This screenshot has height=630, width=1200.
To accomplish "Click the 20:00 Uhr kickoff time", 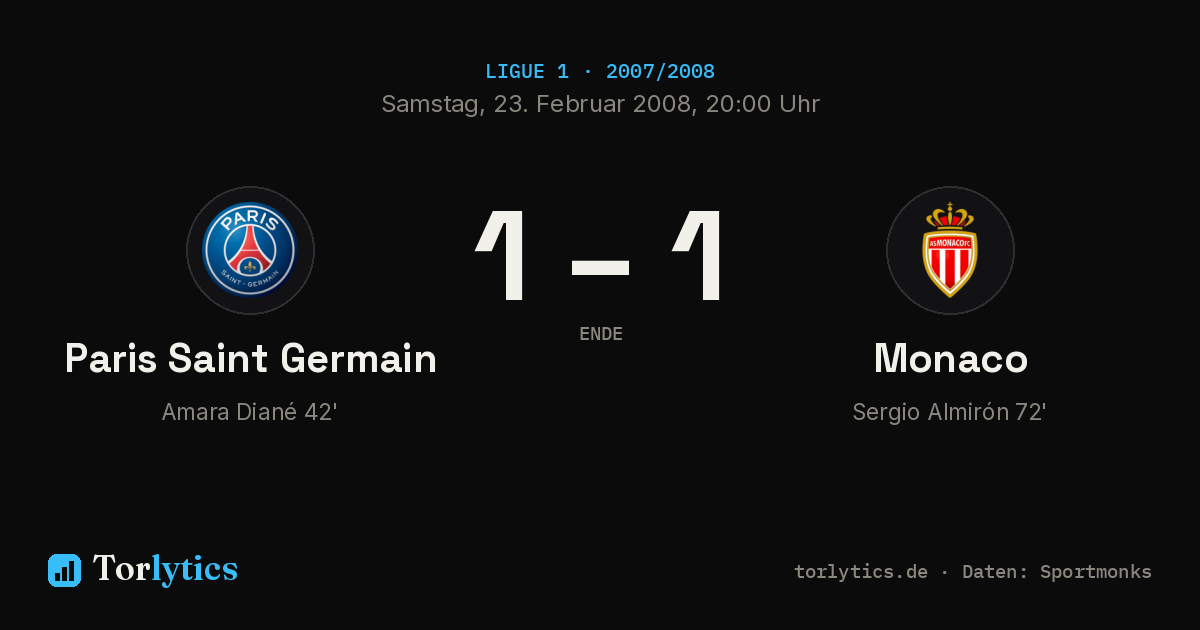I will coord(763,104).
